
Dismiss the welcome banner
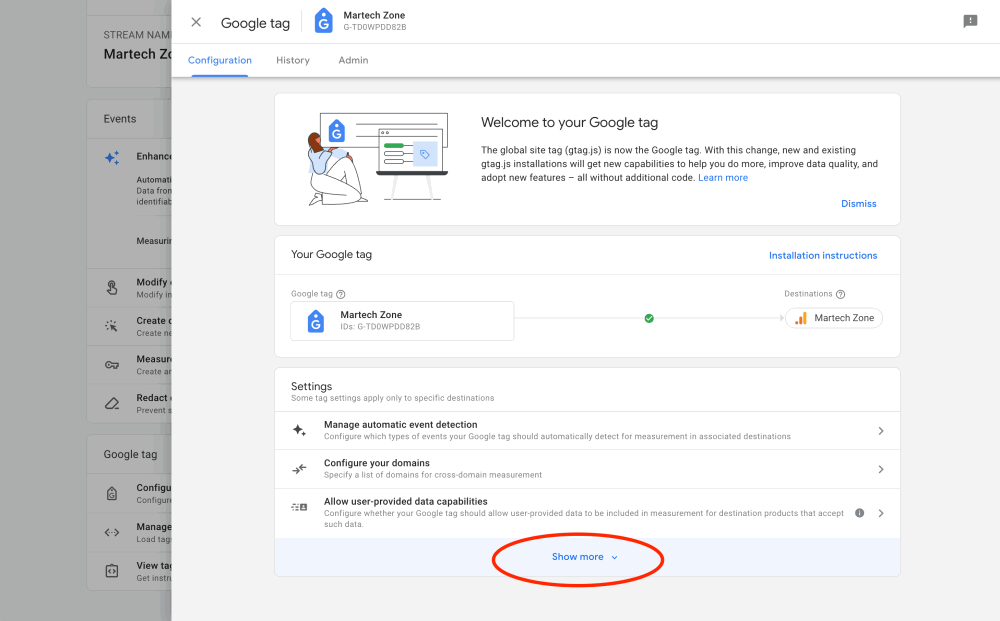click(x=858, y=203)
